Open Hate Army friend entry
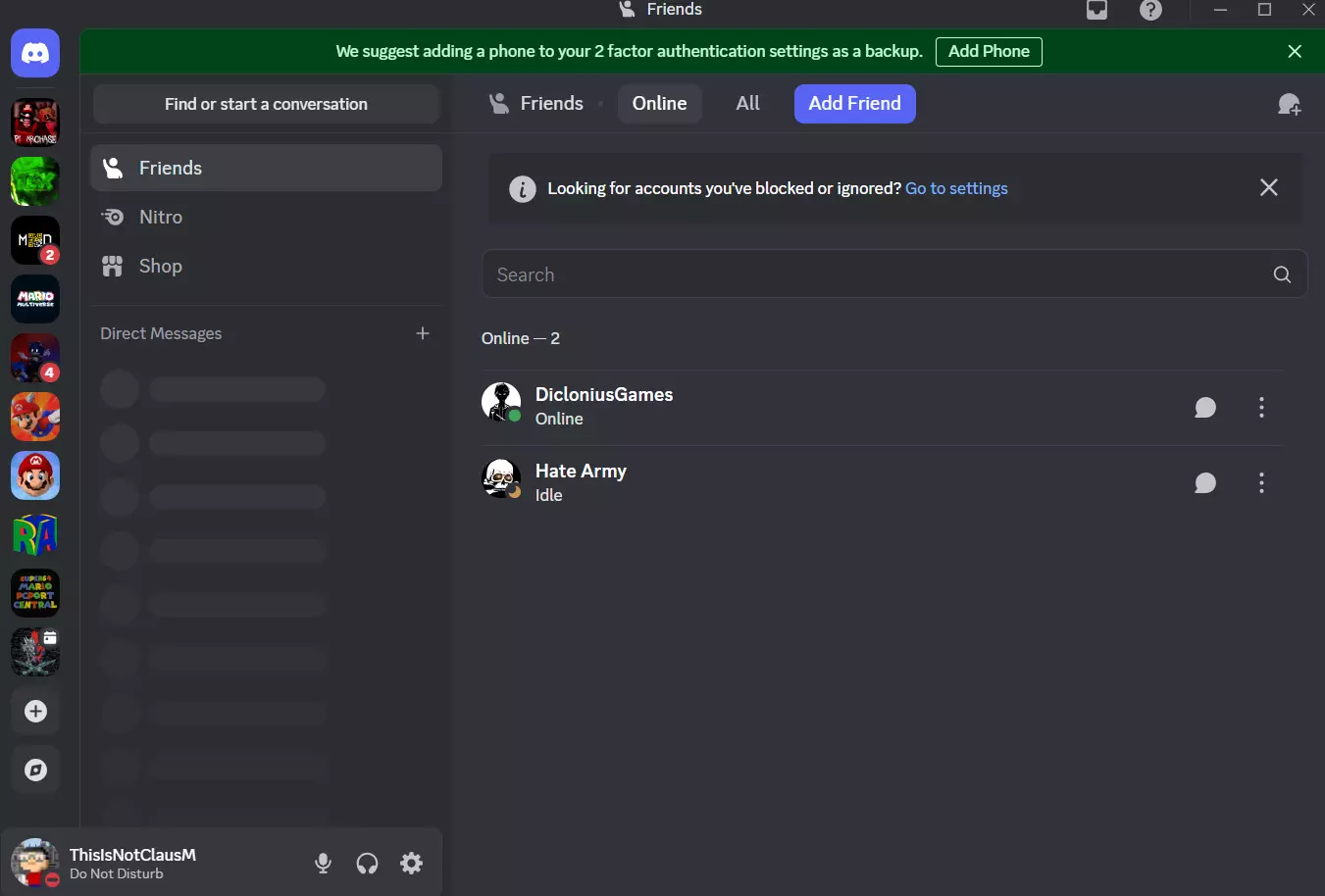 click(x=882, y=483)
